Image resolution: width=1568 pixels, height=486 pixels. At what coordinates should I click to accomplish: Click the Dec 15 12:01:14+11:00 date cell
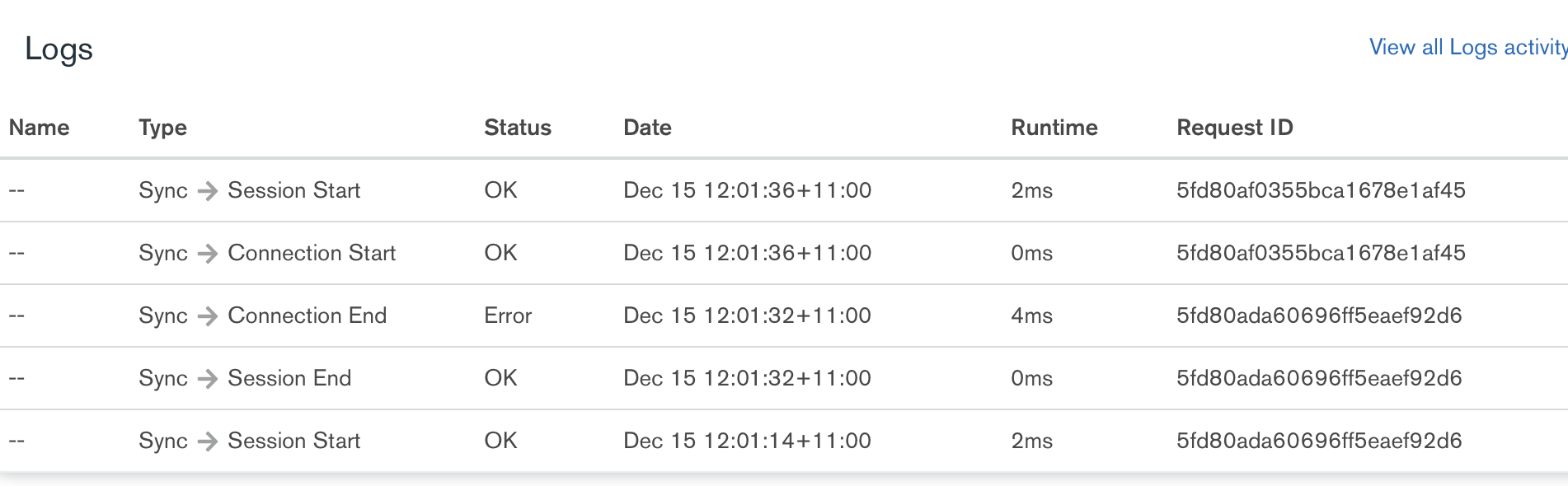747,441
